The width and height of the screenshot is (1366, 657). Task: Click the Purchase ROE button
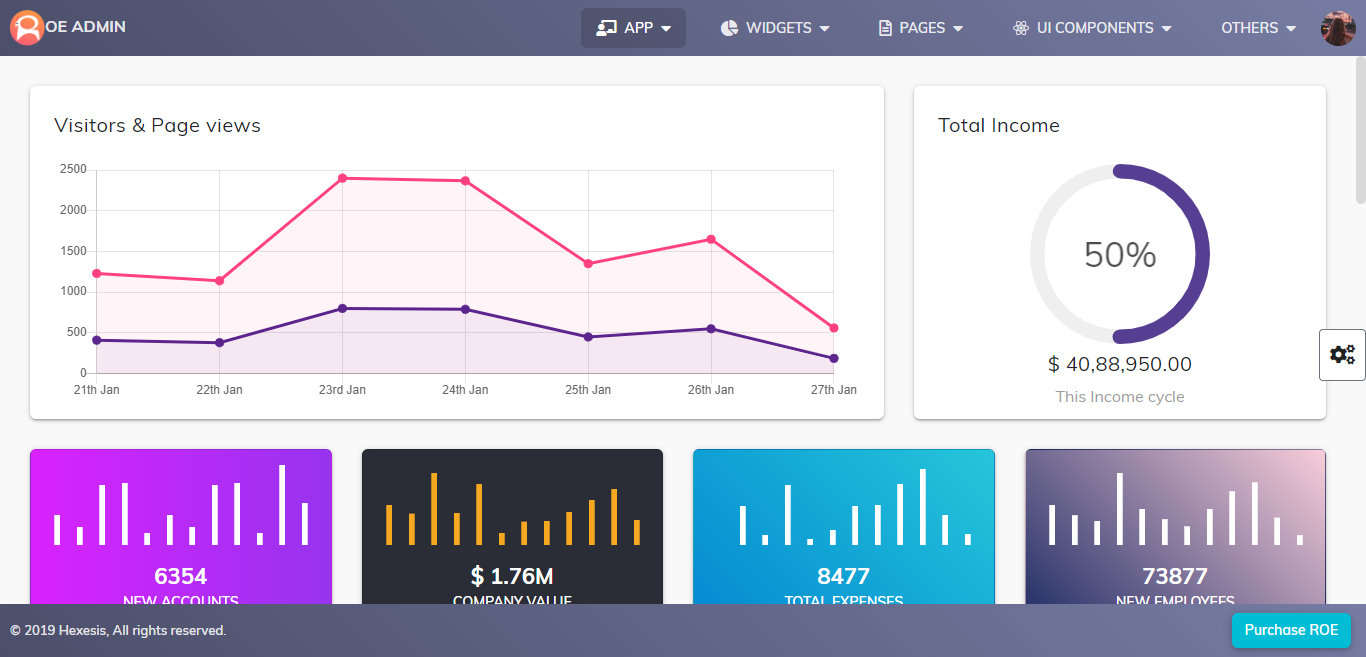coord(1291,630)
